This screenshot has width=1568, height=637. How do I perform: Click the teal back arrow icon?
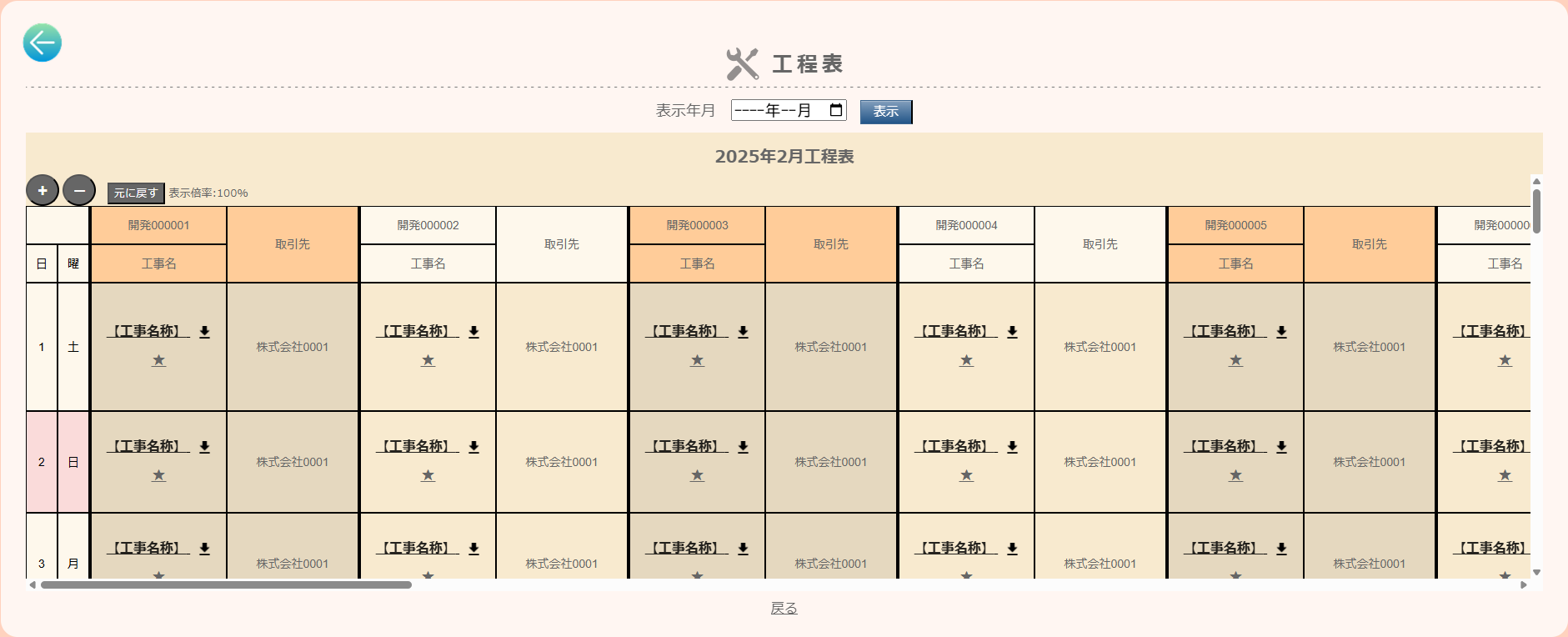point(43,43)
